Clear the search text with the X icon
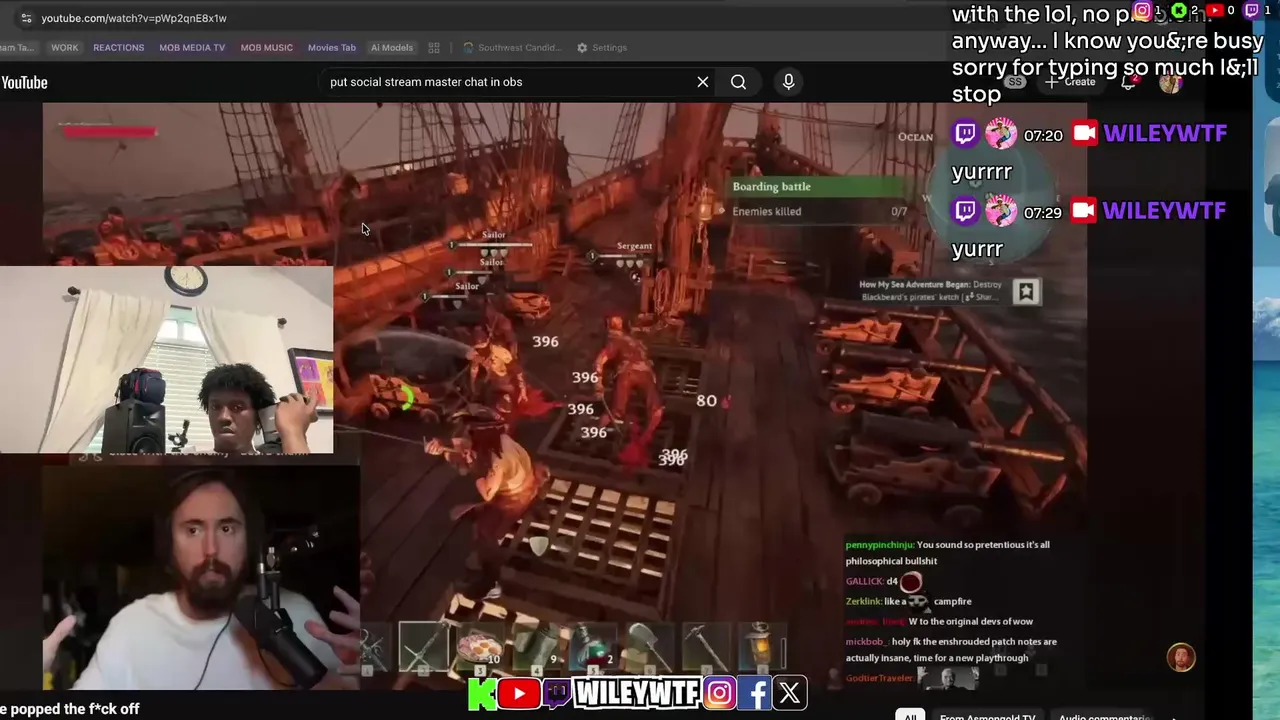The image size is (1280, 720). (703, 82)
